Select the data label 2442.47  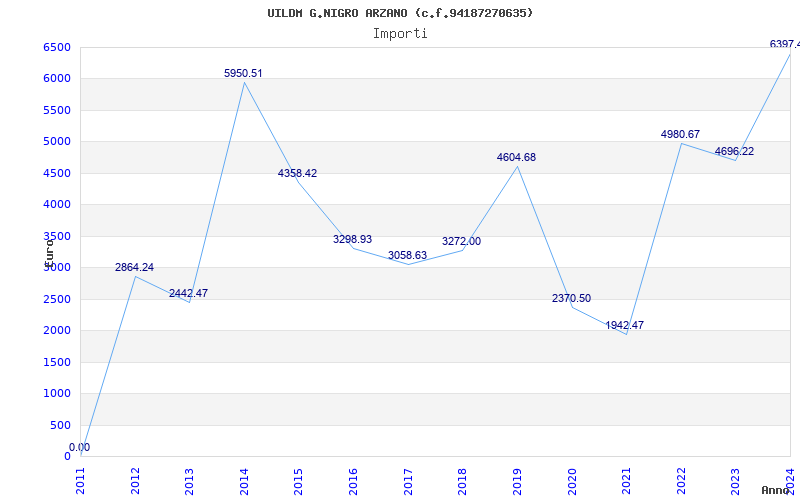coord(188,293)
